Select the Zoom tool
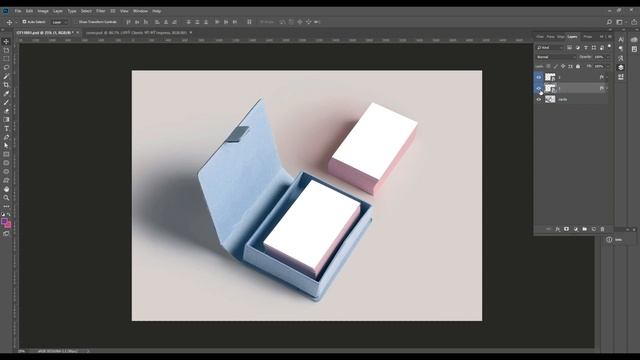 pos(6,198)
